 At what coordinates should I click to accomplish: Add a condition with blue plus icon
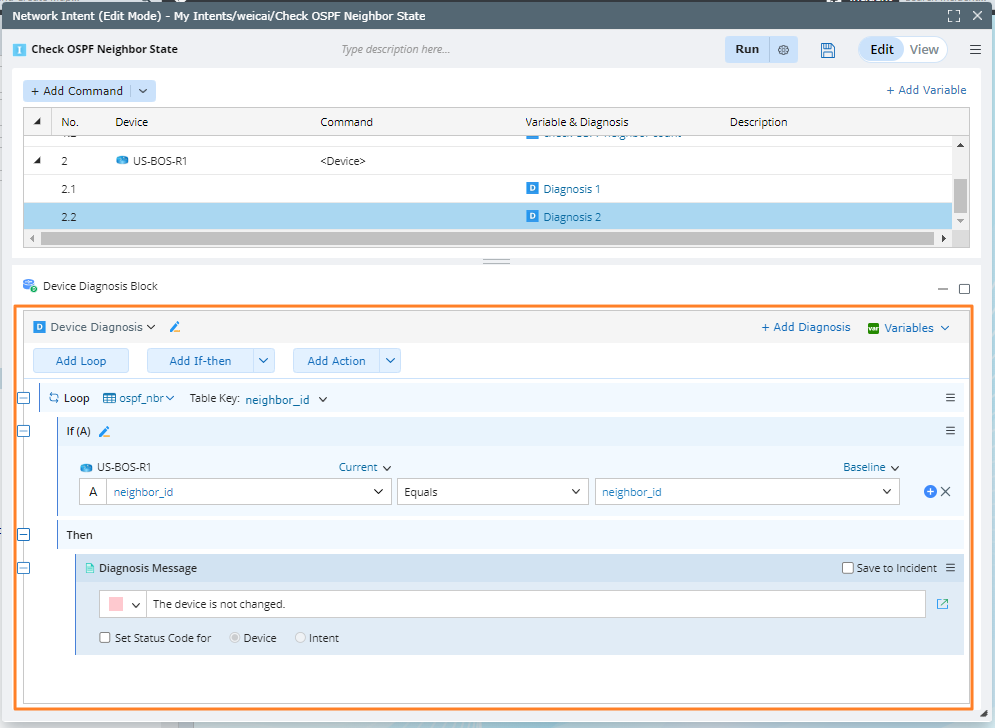930,492
